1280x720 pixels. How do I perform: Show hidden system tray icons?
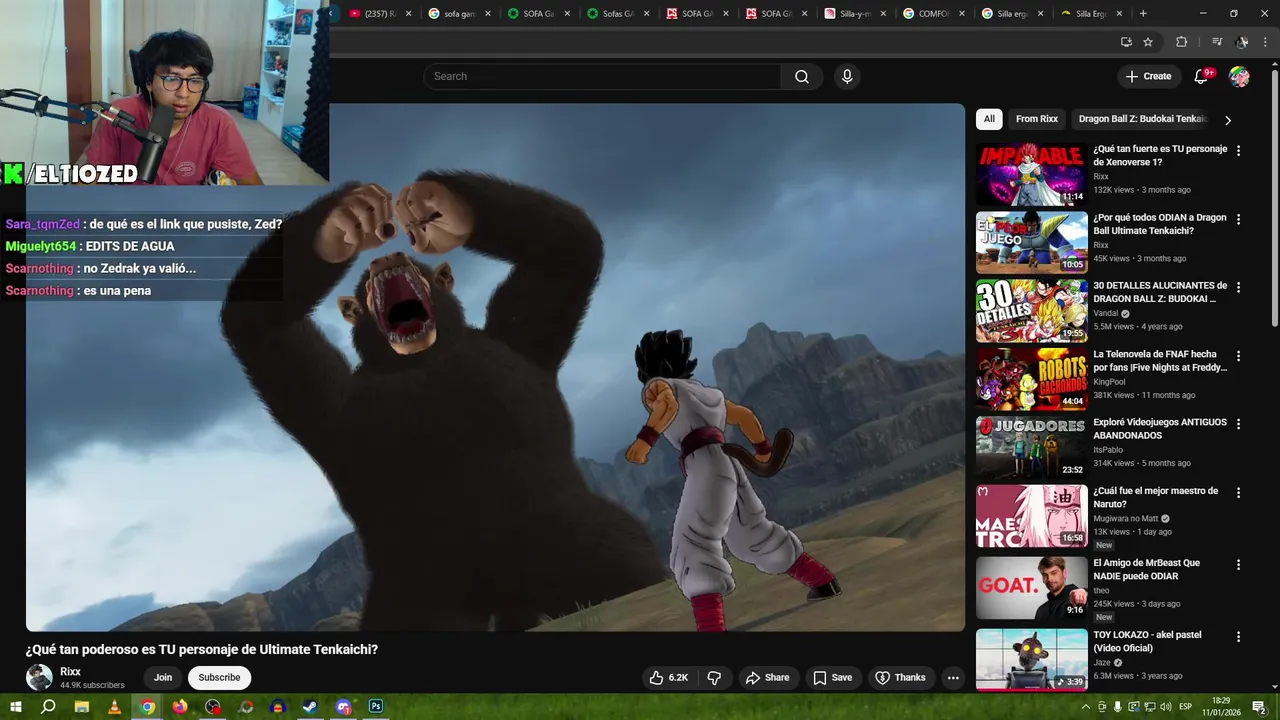1086,706
